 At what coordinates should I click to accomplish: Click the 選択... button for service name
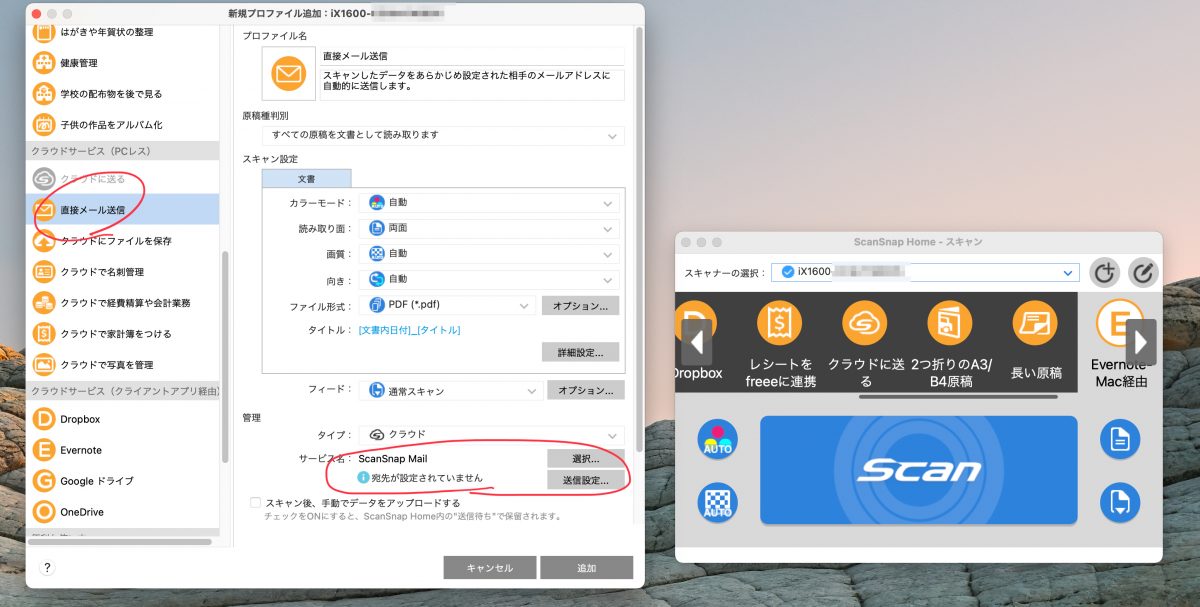[586, 459]
